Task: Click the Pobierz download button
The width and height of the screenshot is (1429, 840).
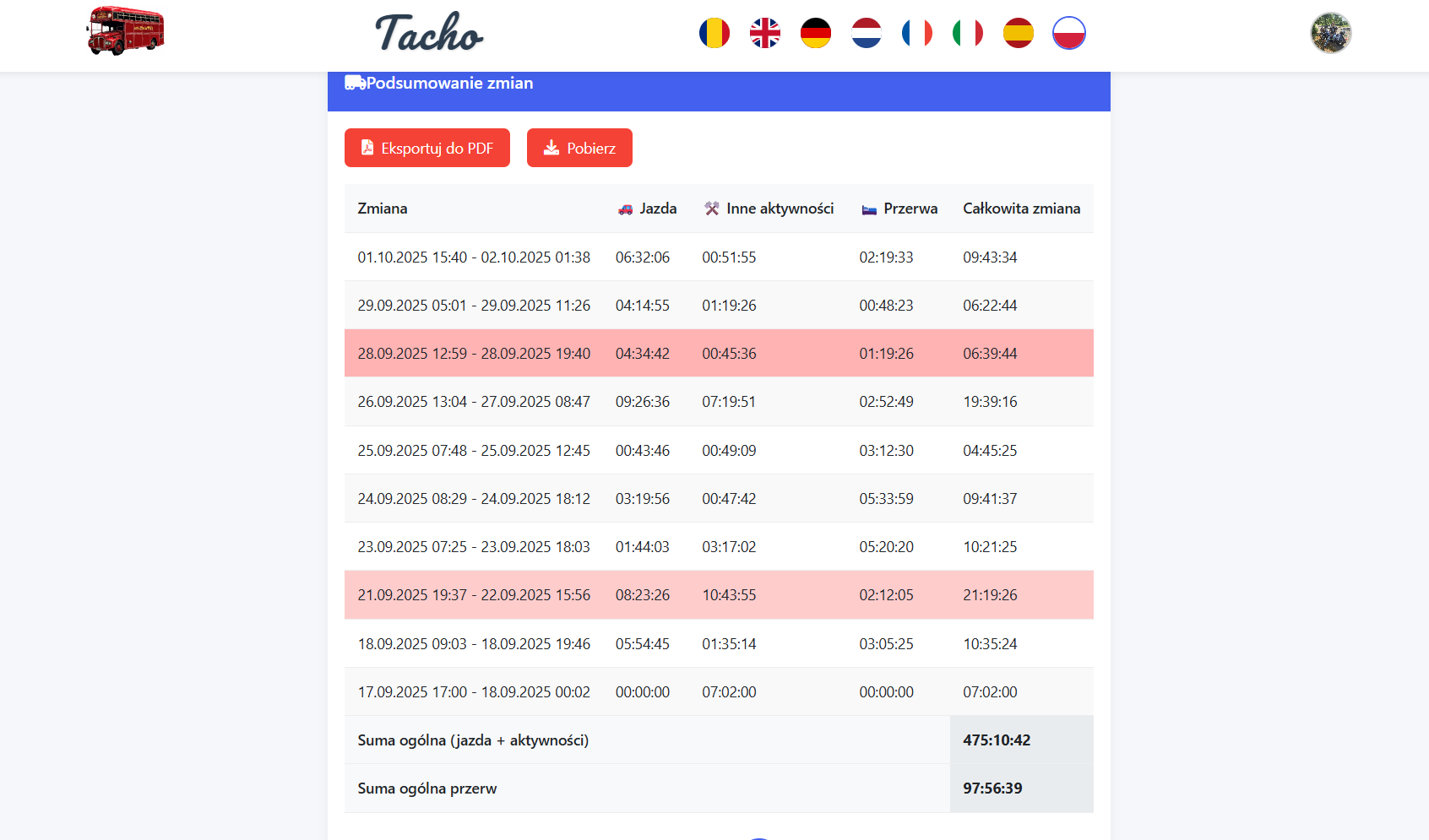Action: coord(579,148)
